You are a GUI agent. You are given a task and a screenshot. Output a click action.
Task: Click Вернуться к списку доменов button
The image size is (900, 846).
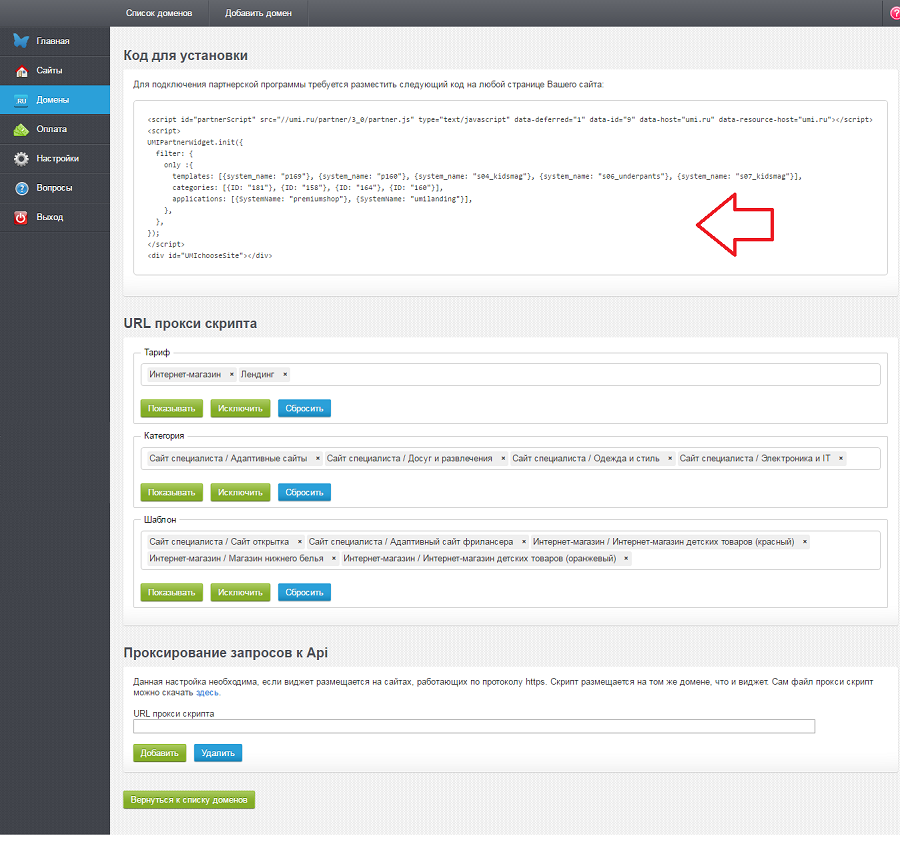coord(189,800)
